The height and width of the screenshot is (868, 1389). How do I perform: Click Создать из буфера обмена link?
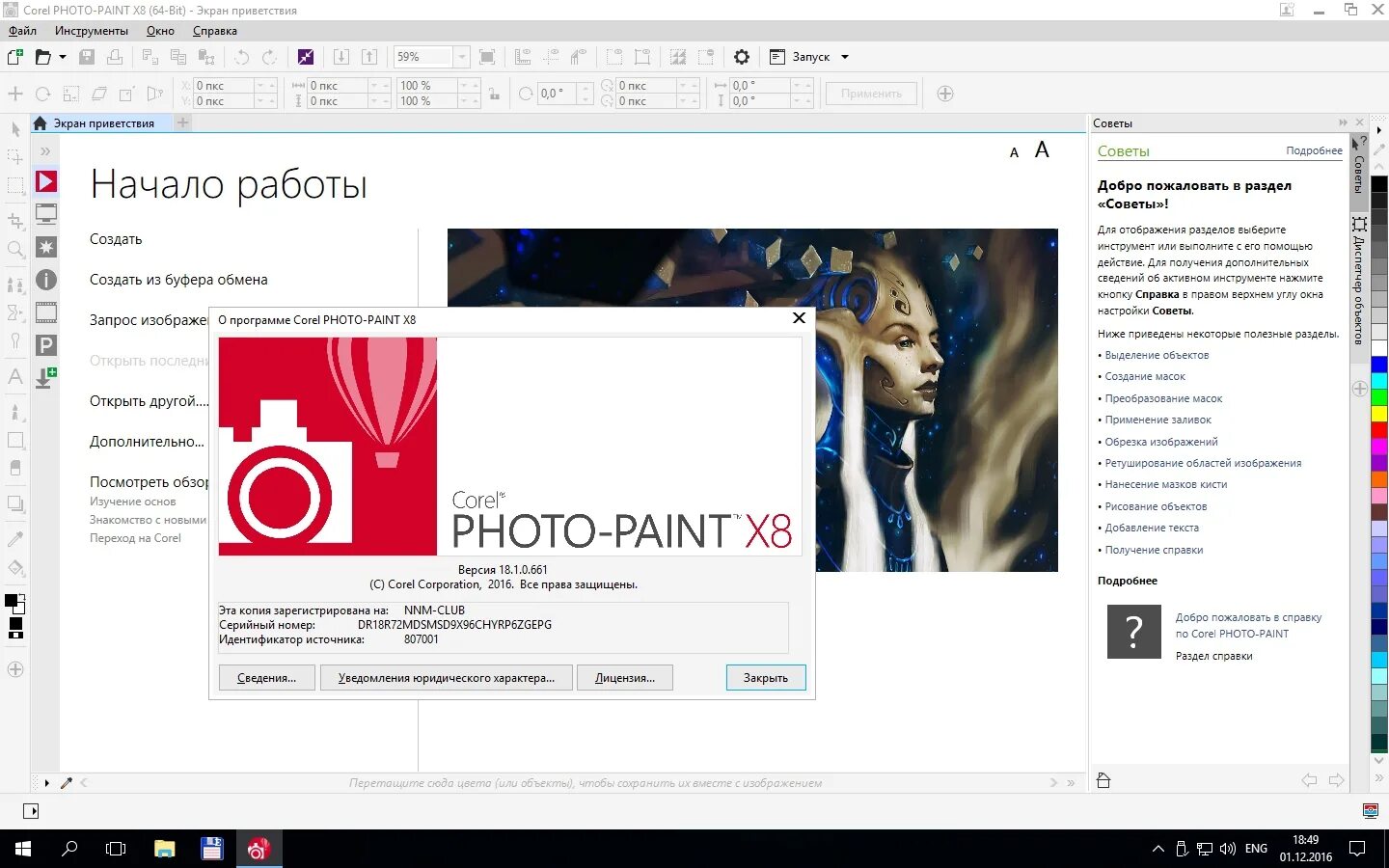click(178, 280)
